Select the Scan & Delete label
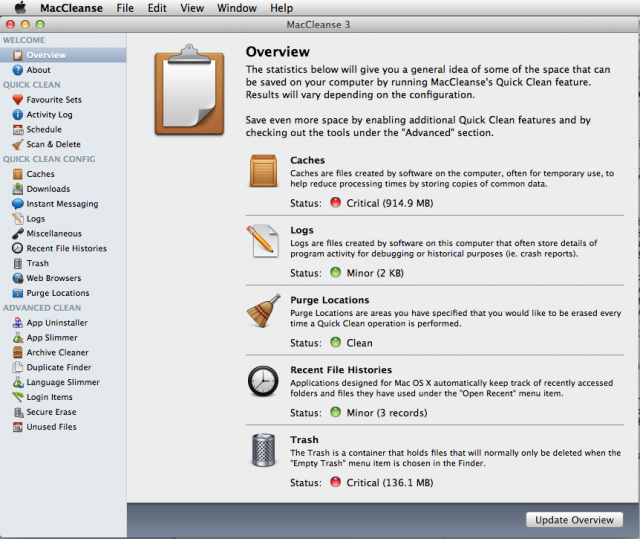 53,144
